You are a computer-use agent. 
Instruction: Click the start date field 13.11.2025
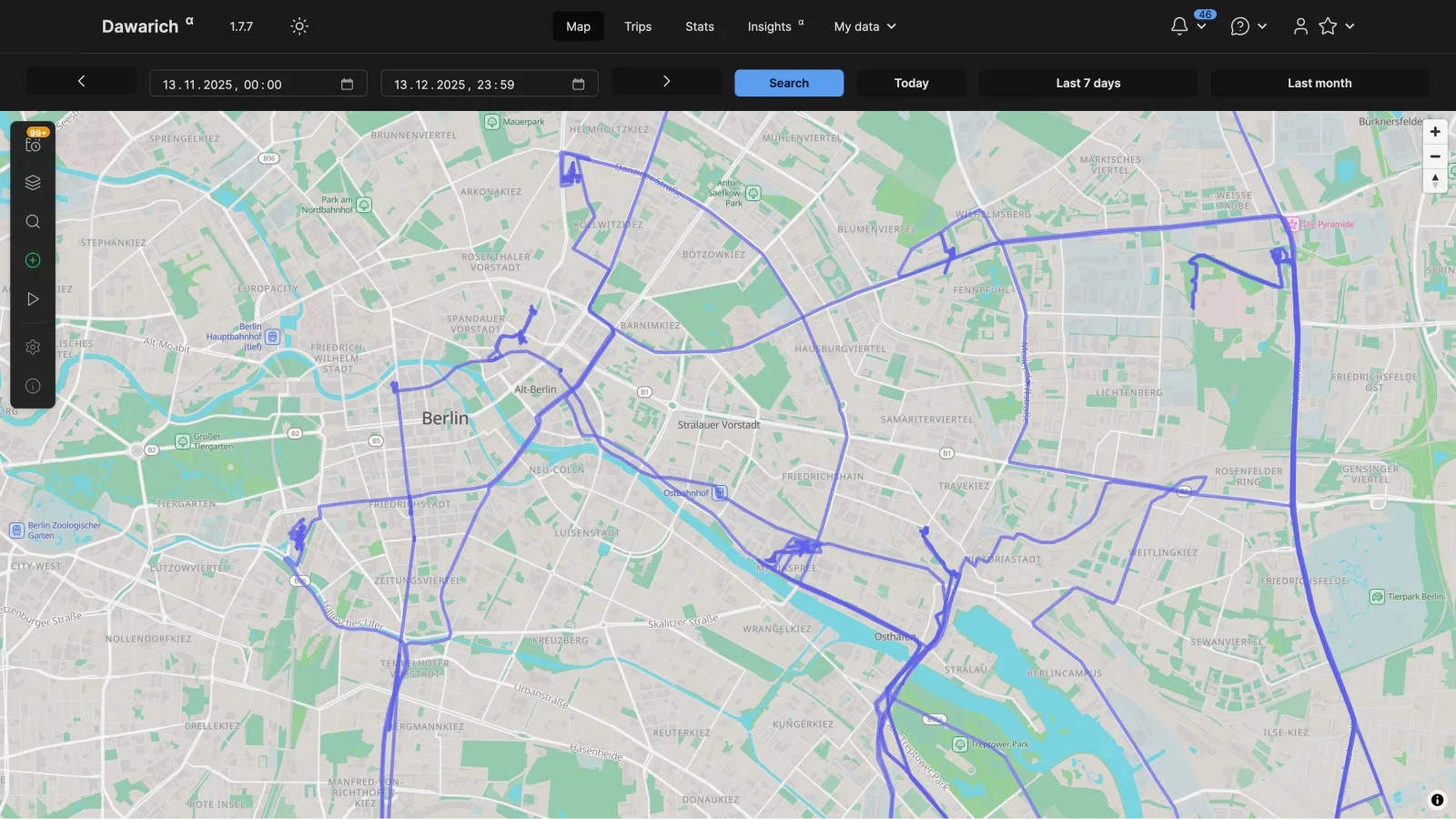pyautogui.click(x=258, y=84)
